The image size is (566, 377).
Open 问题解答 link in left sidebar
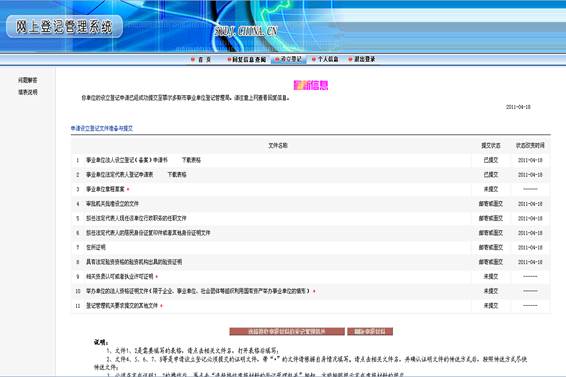click(x=28, y=80)
